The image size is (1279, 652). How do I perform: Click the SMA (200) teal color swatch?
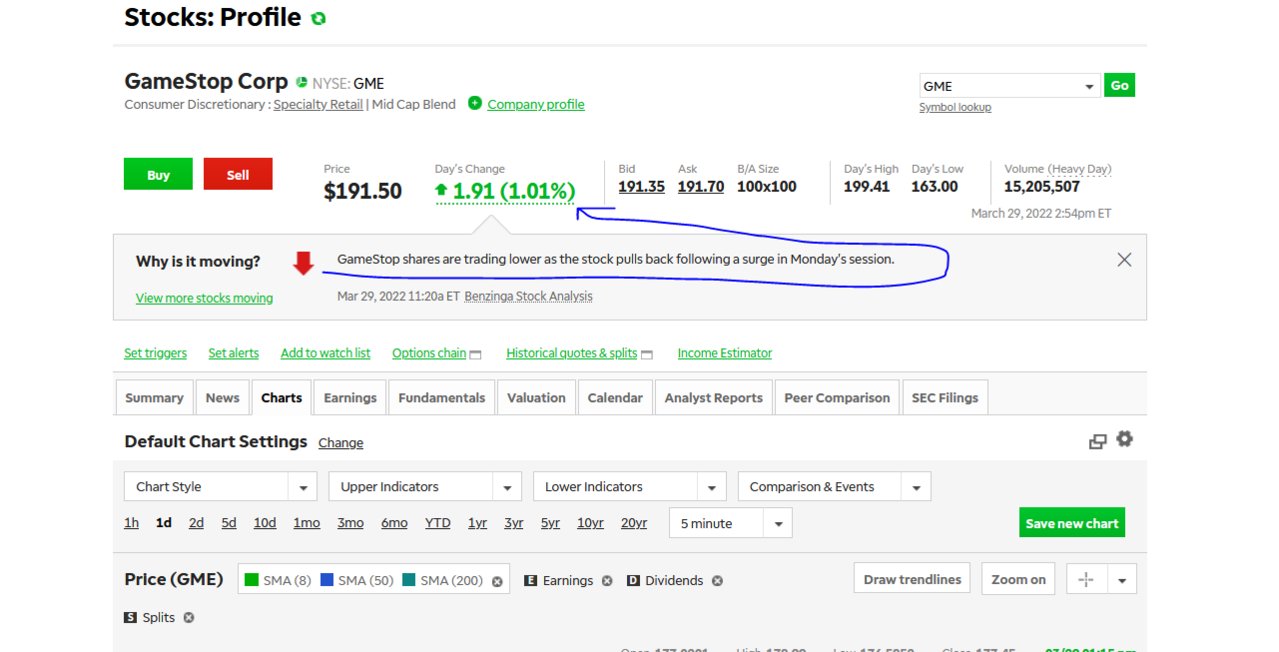(408, 580)
